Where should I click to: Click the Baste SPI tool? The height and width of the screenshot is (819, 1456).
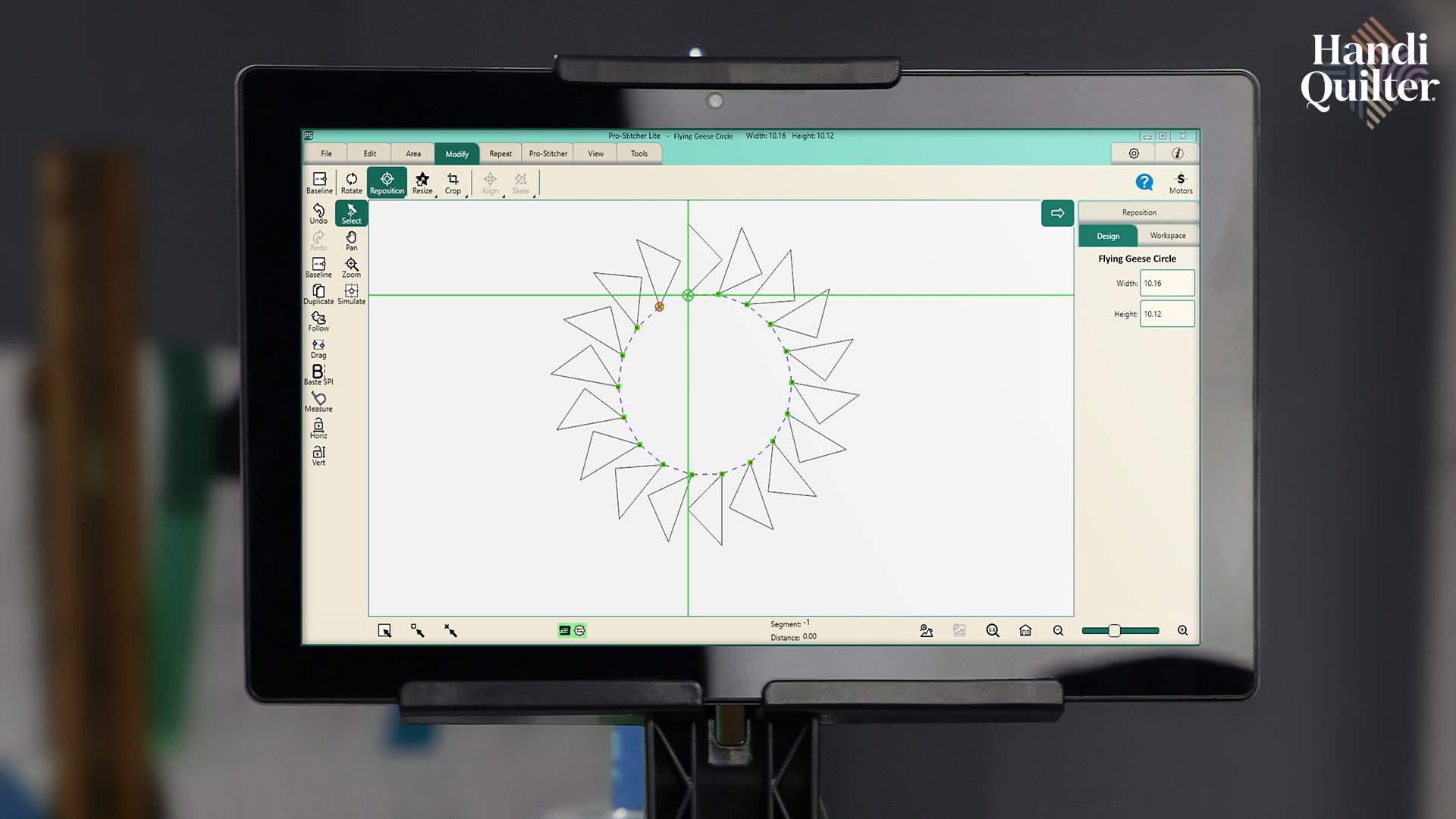coord(318,375)
